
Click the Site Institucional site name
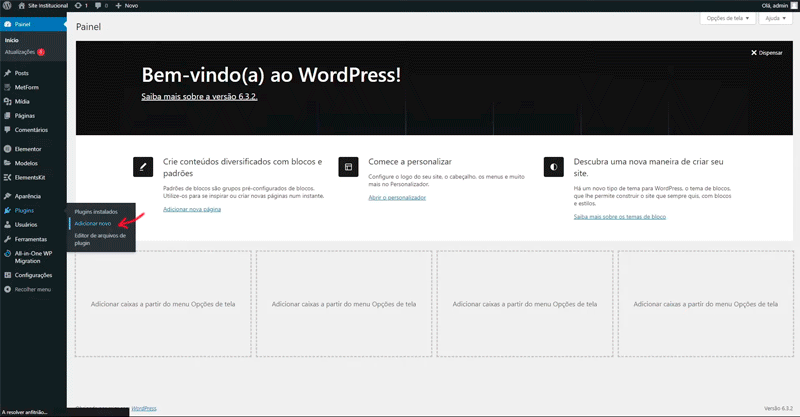(48, 6)
